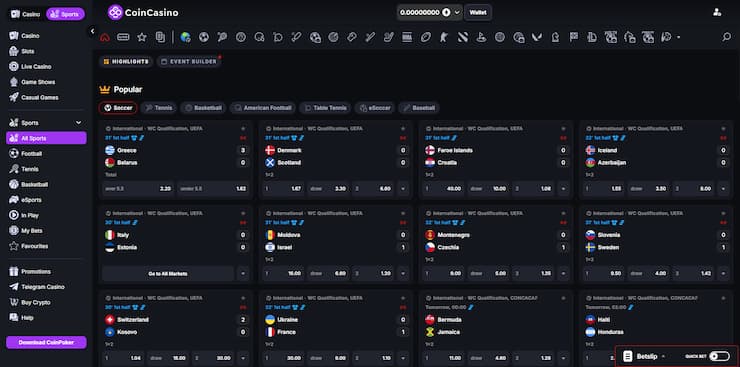Screen dimensions: 740x367
Task: Collapse sidebar with the left arrow
Action: coord(92,31)
